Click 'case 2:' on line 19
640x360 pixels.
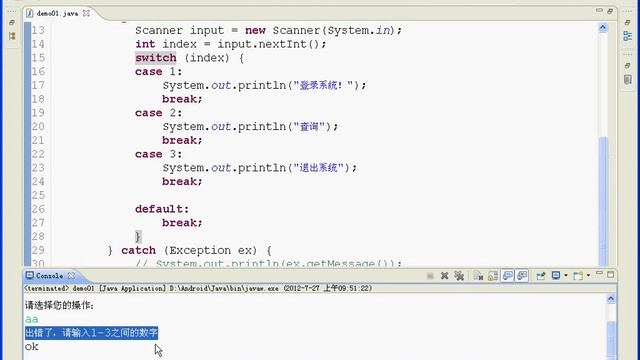158,113
